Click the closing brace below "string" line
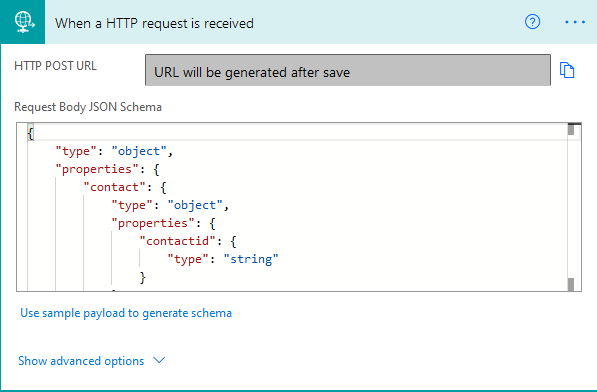This screenshot has height=392, width=597. (x=143, y=277)
